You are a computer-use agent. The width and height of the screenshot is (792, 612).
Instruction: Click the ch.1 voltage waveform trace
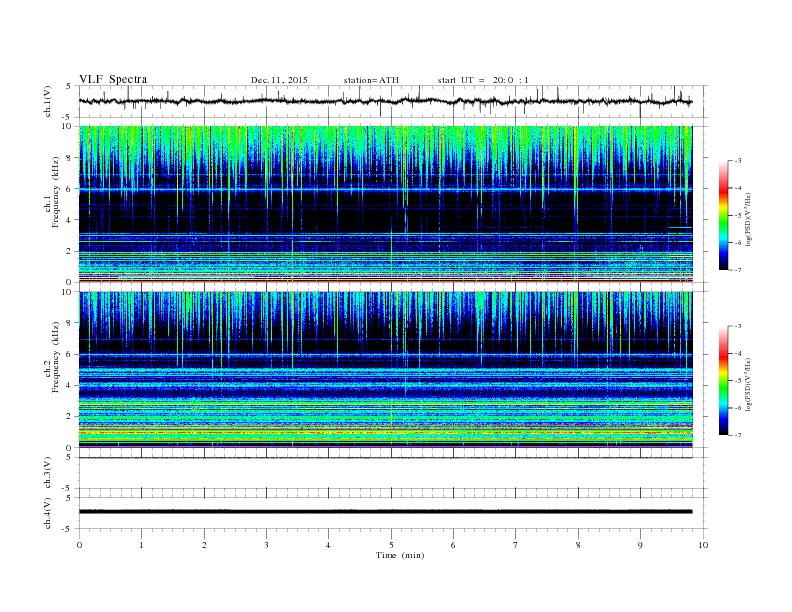coord(385,101)
